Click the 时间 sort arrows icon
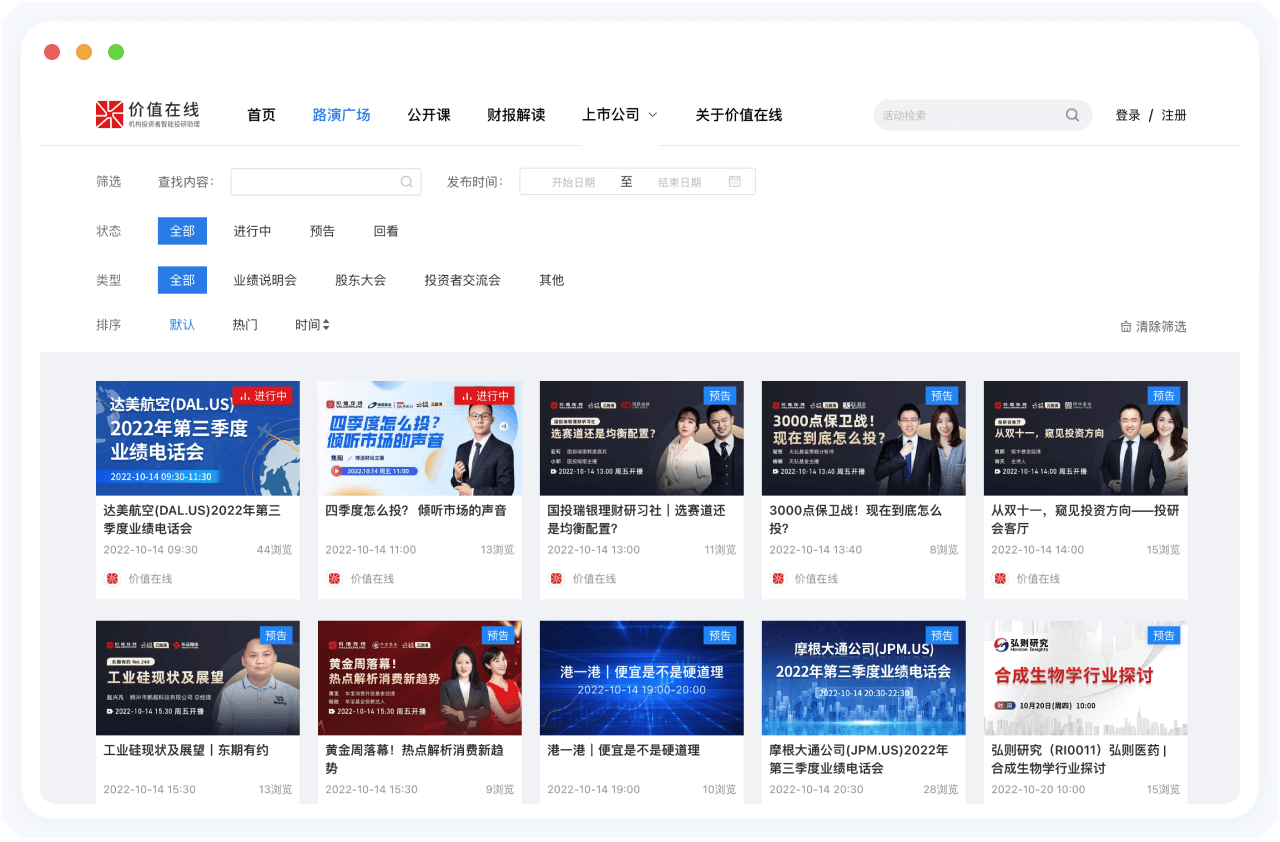This screenshot has width=1280, height=842. (326, 325)
